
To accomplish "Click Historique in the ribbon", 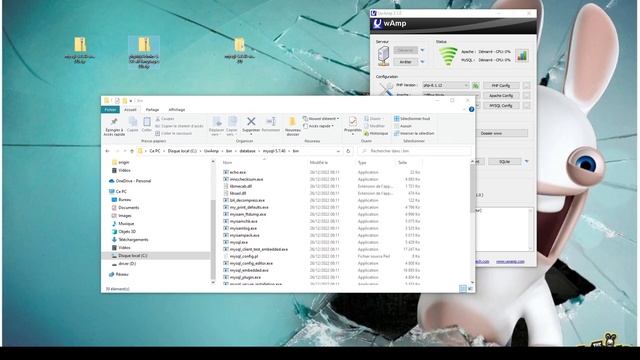I will point(376,133).
